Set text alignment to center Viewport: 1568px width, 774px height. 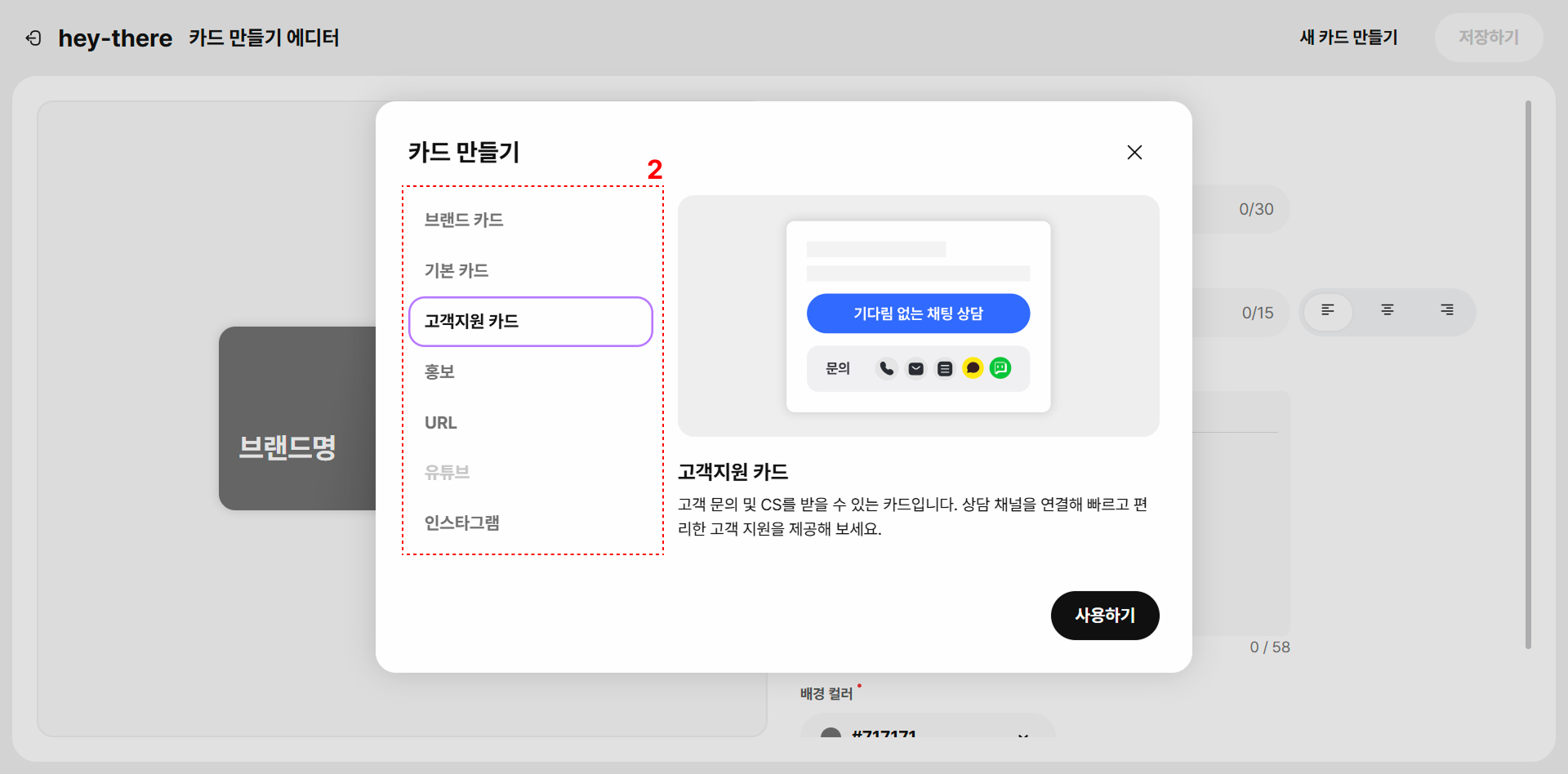[x=1387, y=311]
